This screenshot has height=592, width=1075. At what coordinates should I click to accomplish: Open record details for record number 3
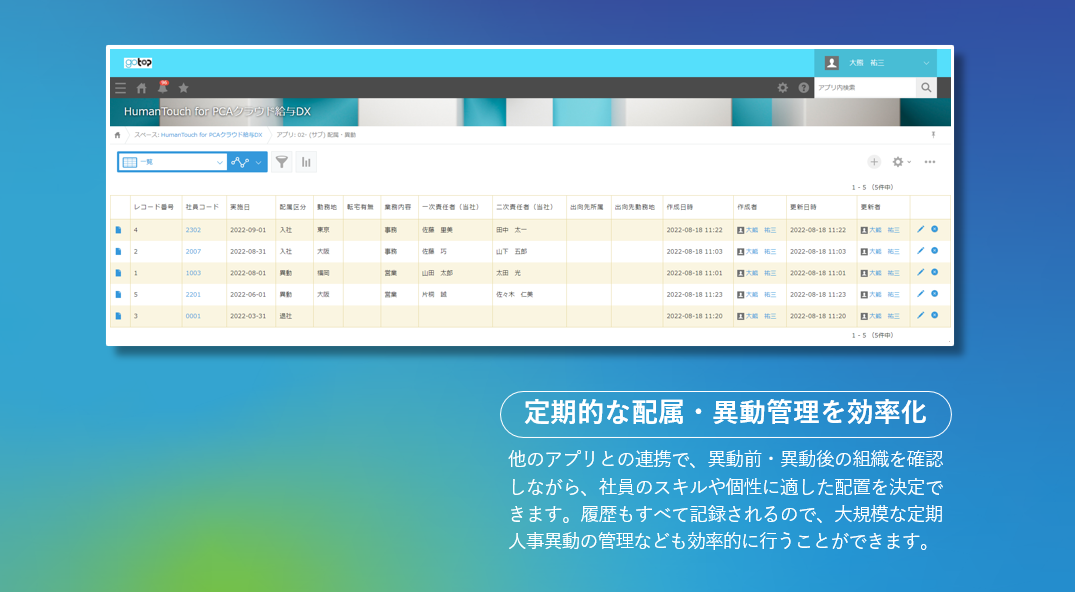(118, 316)
